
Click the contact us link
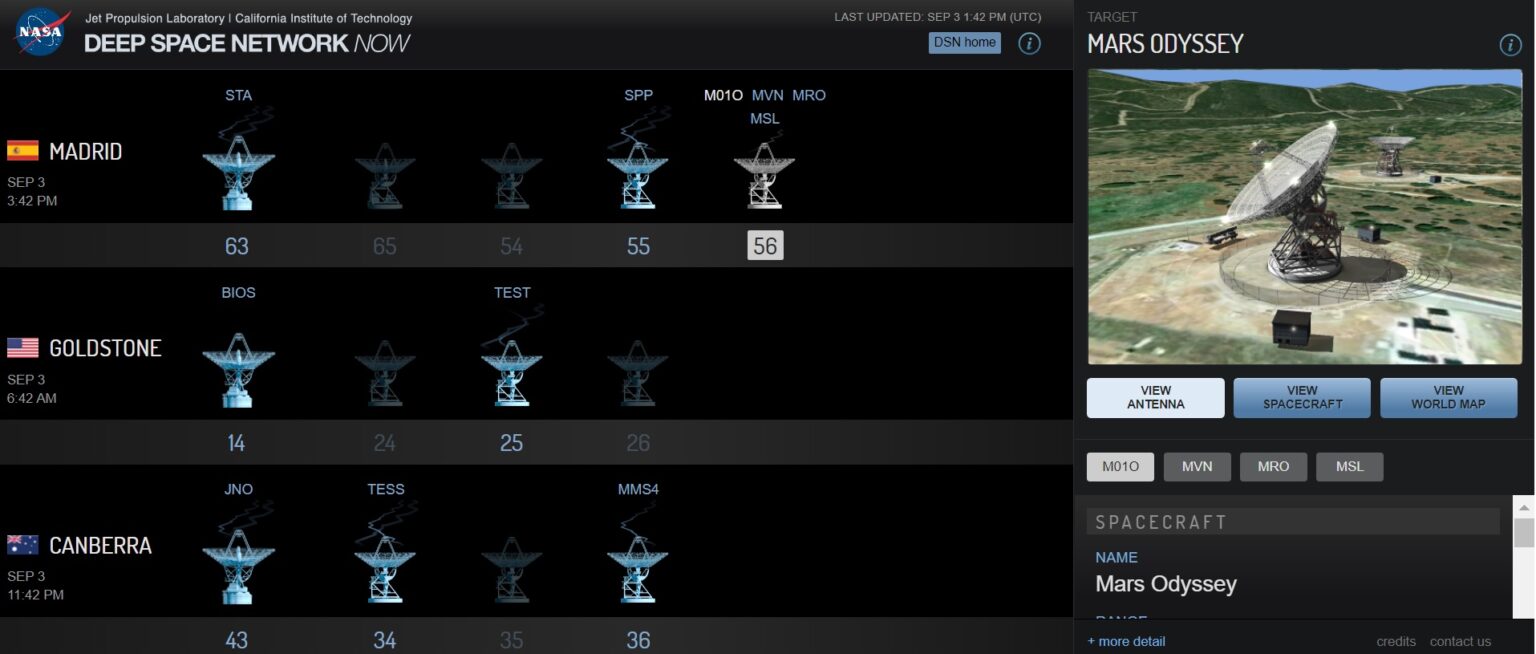pos(1460,641)
